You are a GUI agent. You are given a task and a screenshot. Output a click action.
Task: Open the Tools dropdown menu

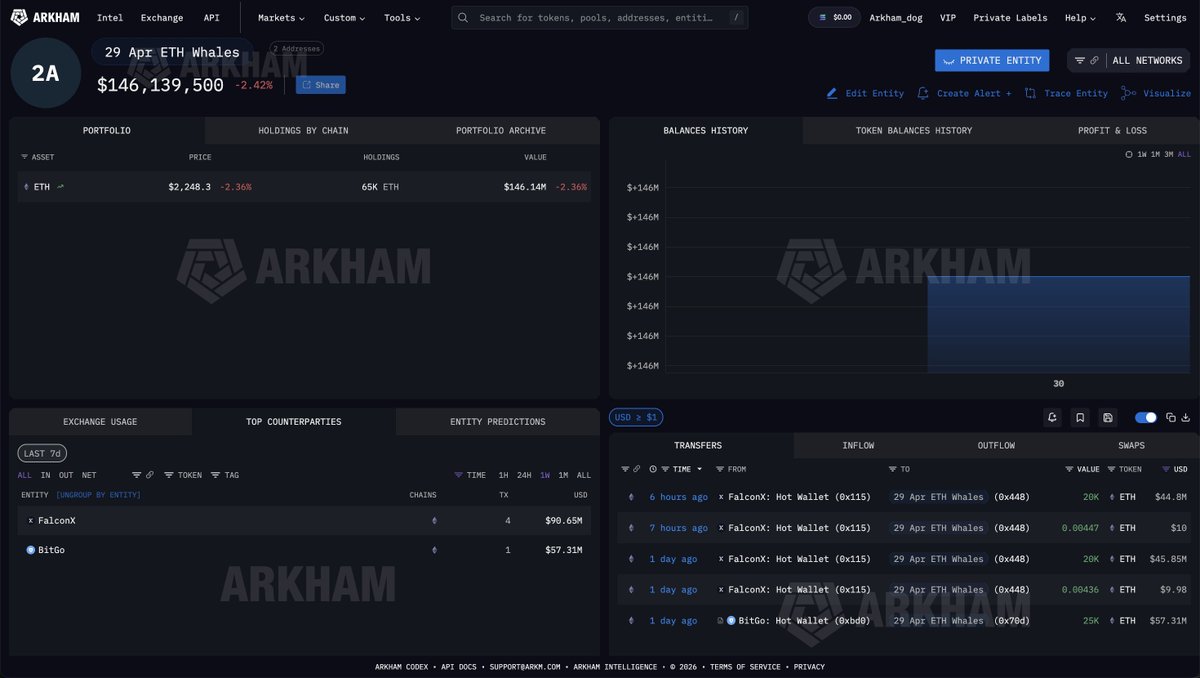coord(402,18)
